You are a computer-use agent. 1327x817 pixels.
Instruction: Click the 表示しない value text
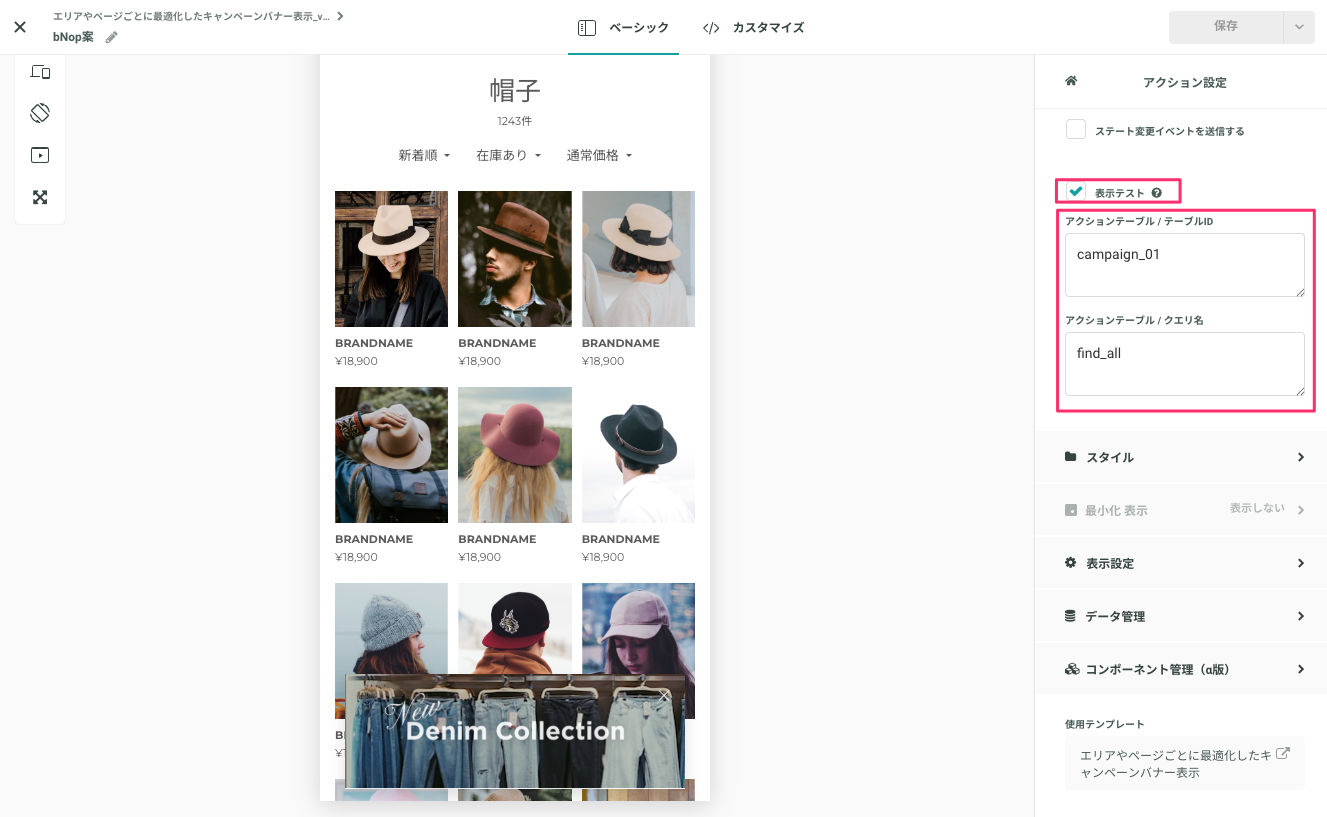(x=1257, y=508)
